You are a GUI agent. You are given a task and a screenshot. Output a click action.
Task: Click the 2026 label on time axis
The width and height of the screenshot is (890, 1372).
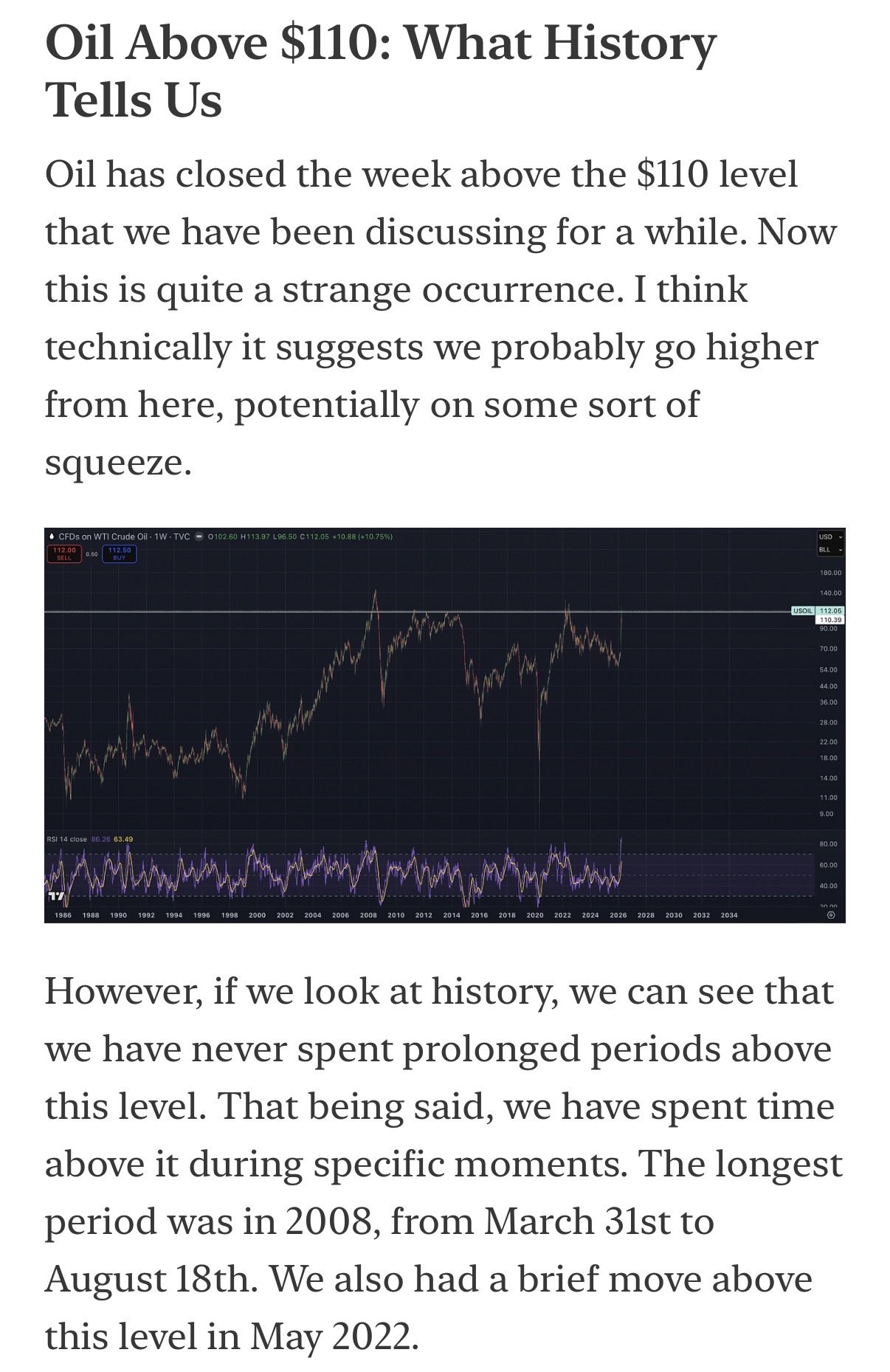pos(618,915)
